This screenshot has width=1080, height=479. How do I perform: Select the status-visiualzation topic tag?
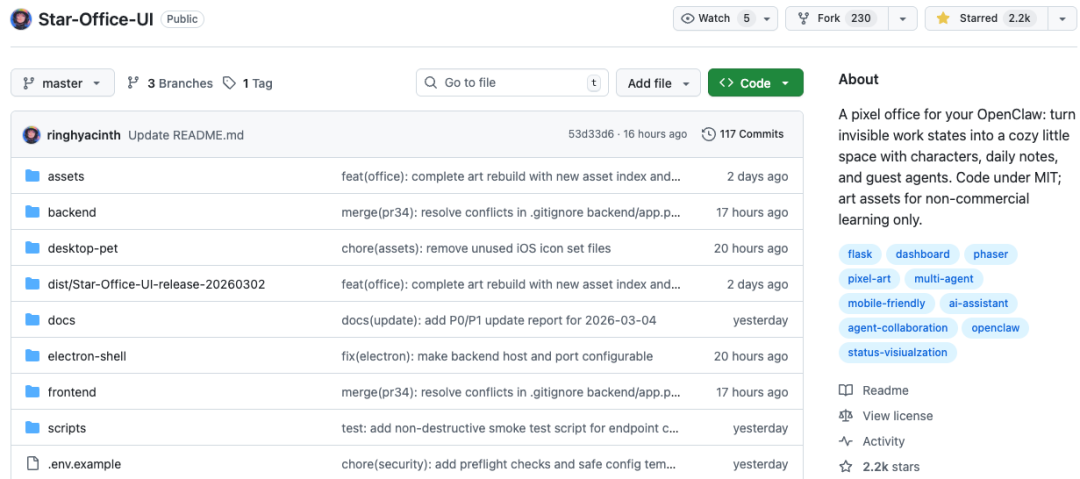click(897, 353)
